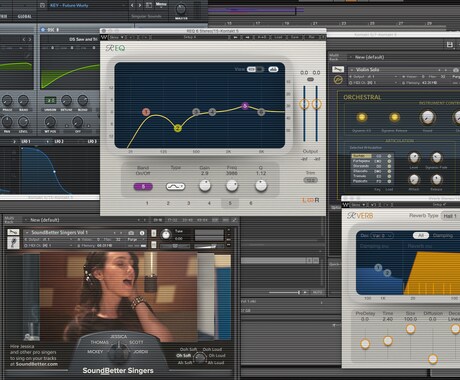Toggle second yellow Dynamic Release light
The height and width of the screenshot is (380, 460).
coord(394,117)
